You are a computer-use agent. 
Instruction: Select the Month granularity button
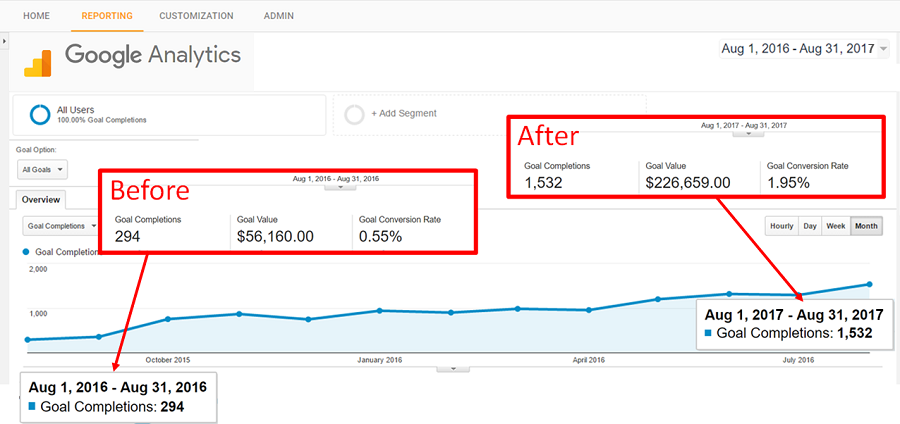[x=866, y=226]
